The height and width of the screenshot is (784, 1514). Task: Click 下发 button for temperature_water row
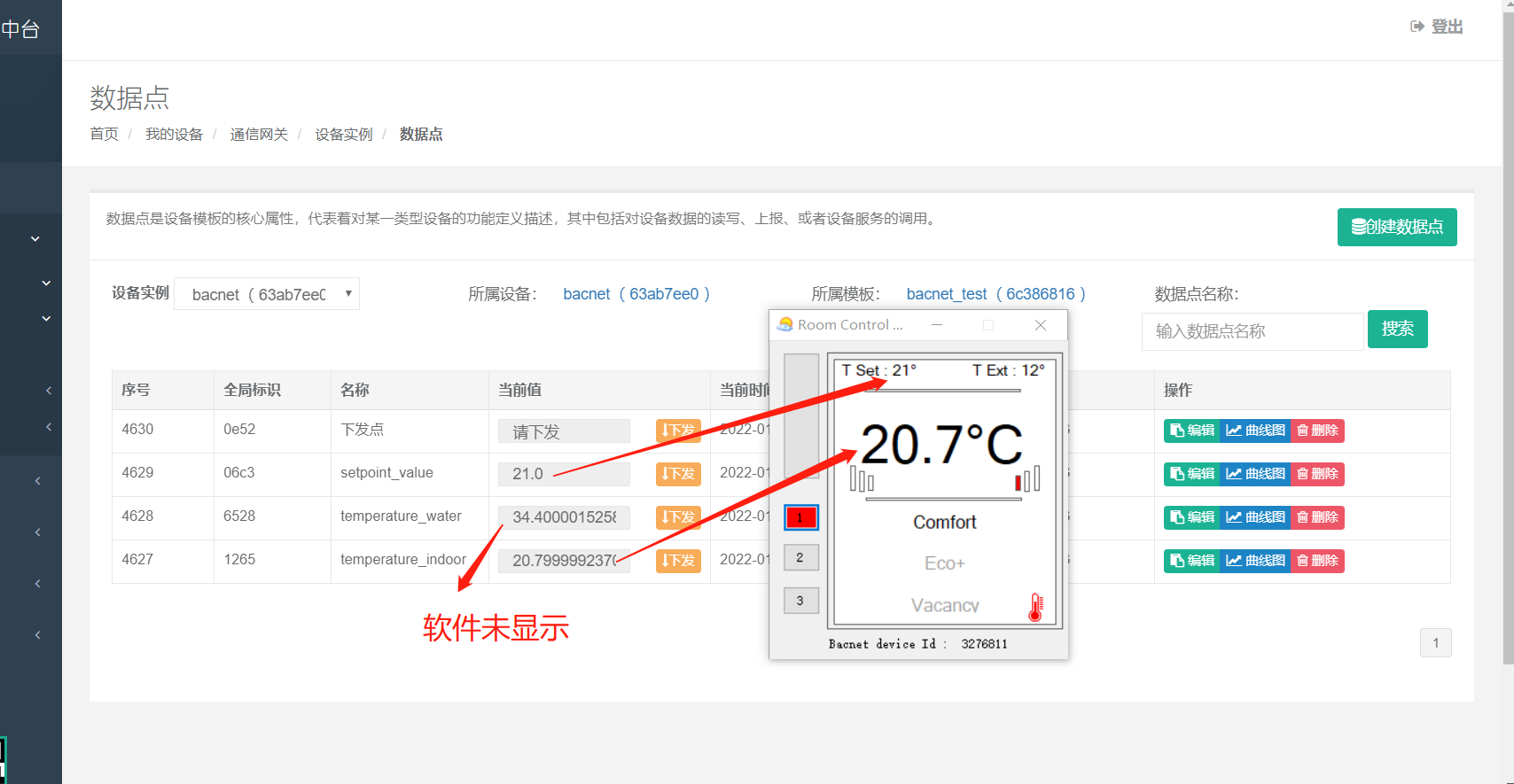pyautogui.click(x=678, y=517)
